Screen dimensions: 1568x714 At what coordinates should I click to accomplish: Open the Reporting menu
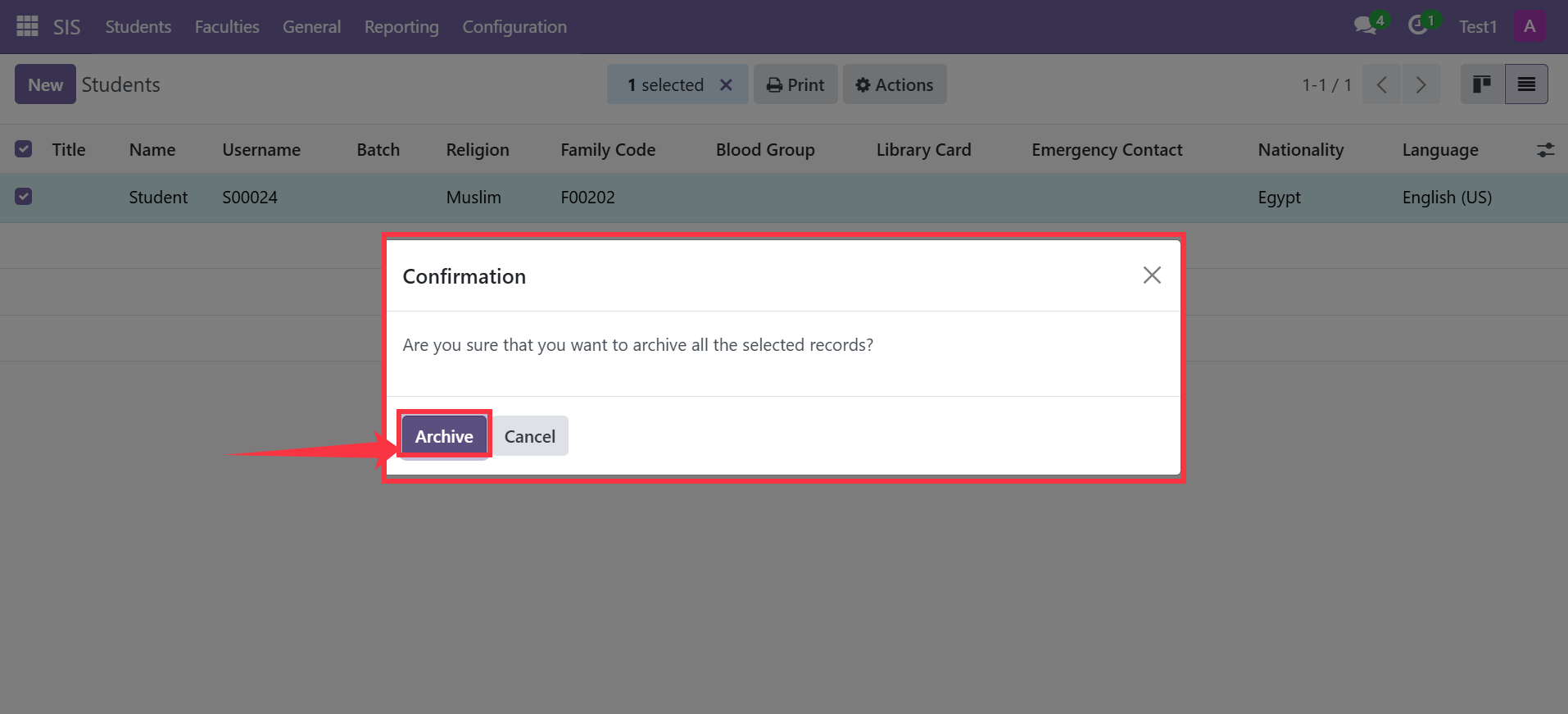click(401, 27)
